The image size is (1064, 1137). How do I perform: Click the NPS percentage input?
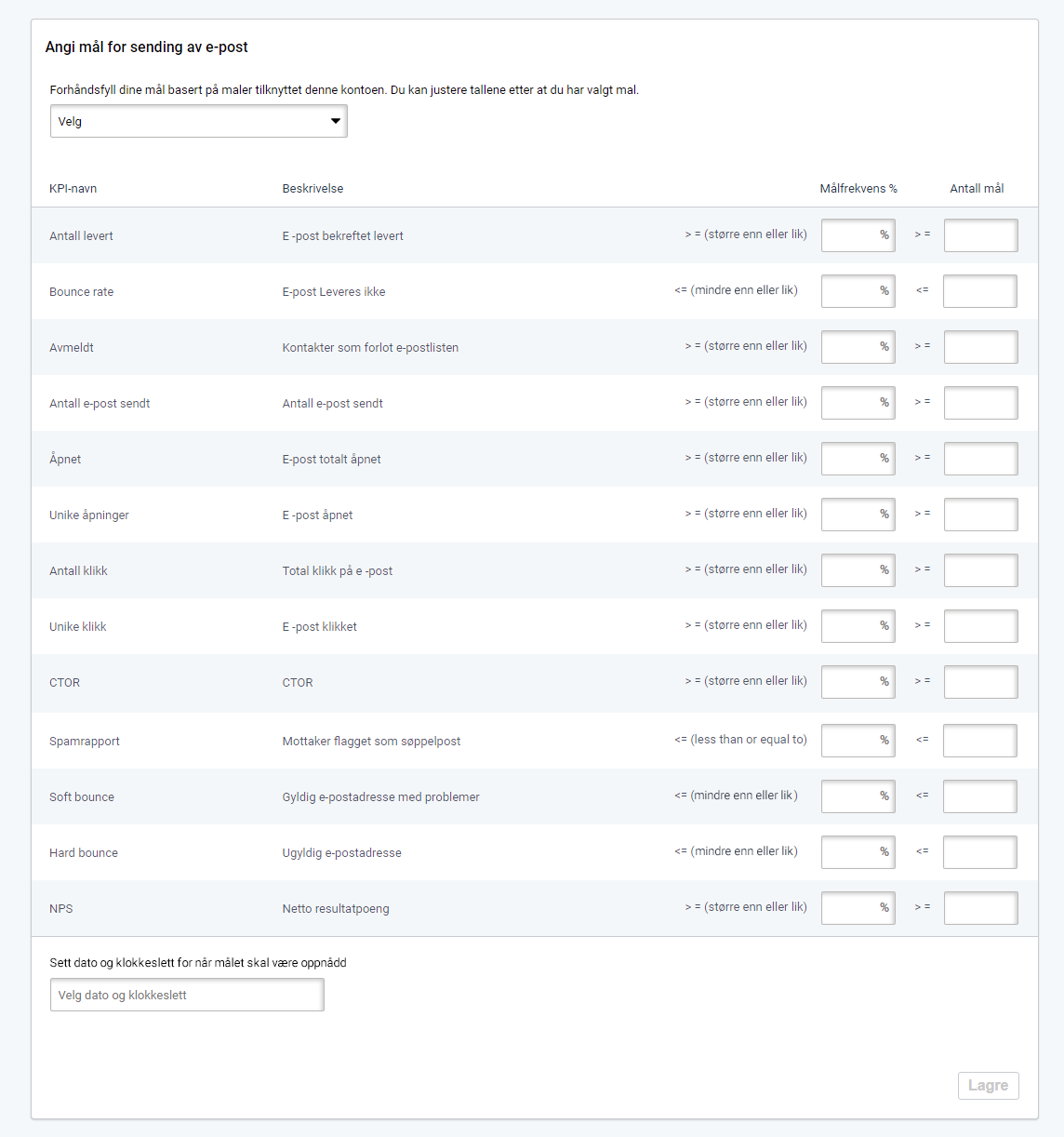(858, 908)
